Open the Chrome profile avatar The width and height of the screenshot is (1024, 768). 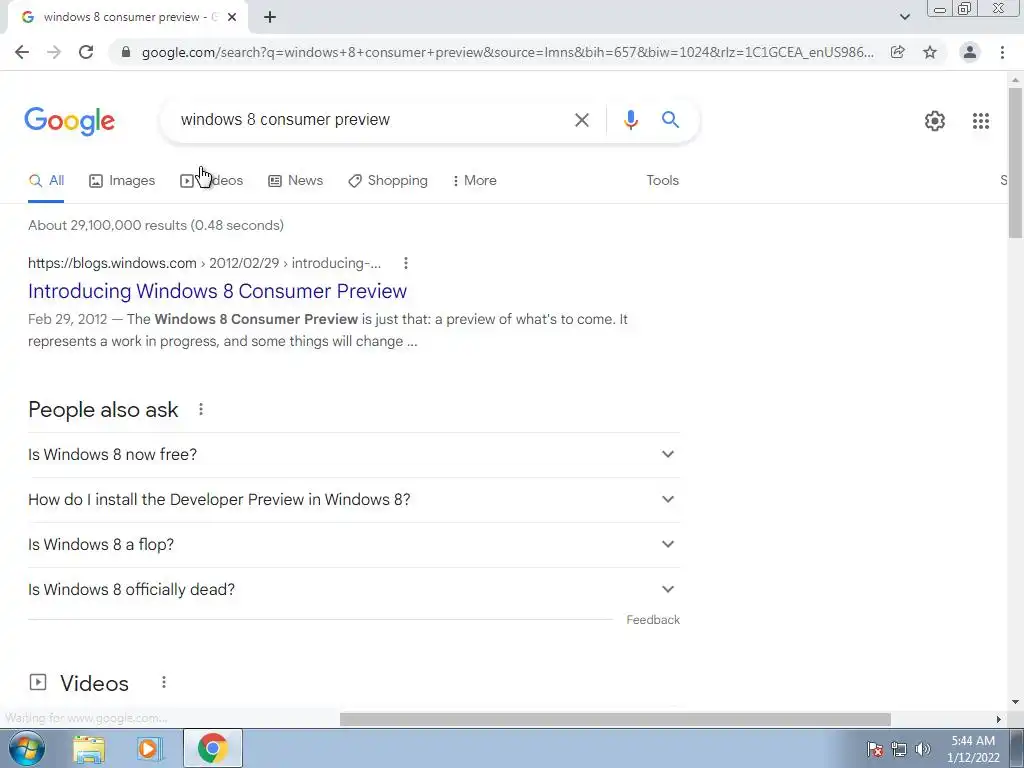click(970, 52)
